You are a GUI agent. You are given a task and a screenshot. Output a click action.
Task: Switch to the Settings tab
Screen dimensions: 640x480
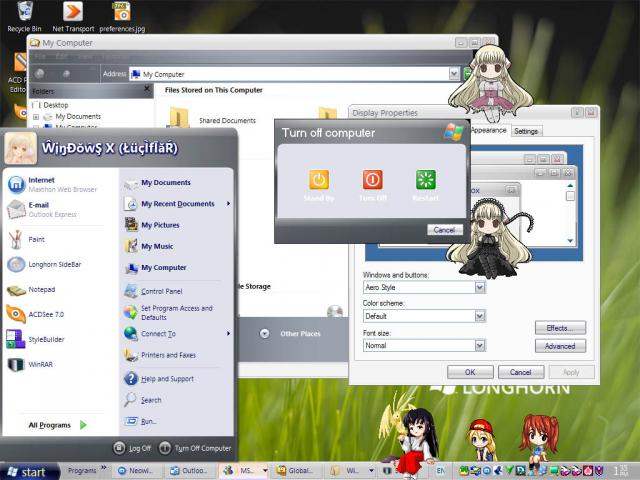pos(526,131)
